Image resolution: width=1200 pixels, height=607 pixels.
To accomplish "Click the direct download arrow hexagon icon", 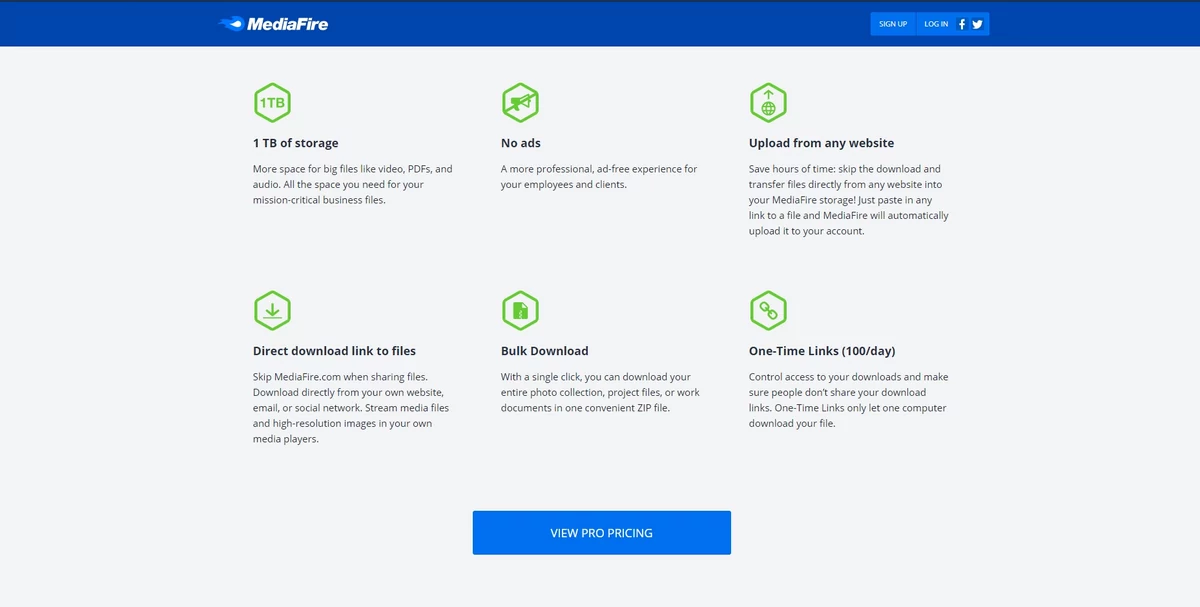I will 272,310.
